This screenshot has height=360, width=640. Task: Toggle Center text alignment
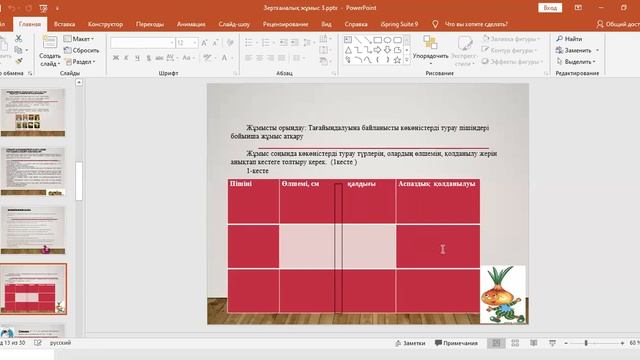[x=259, y=58]
